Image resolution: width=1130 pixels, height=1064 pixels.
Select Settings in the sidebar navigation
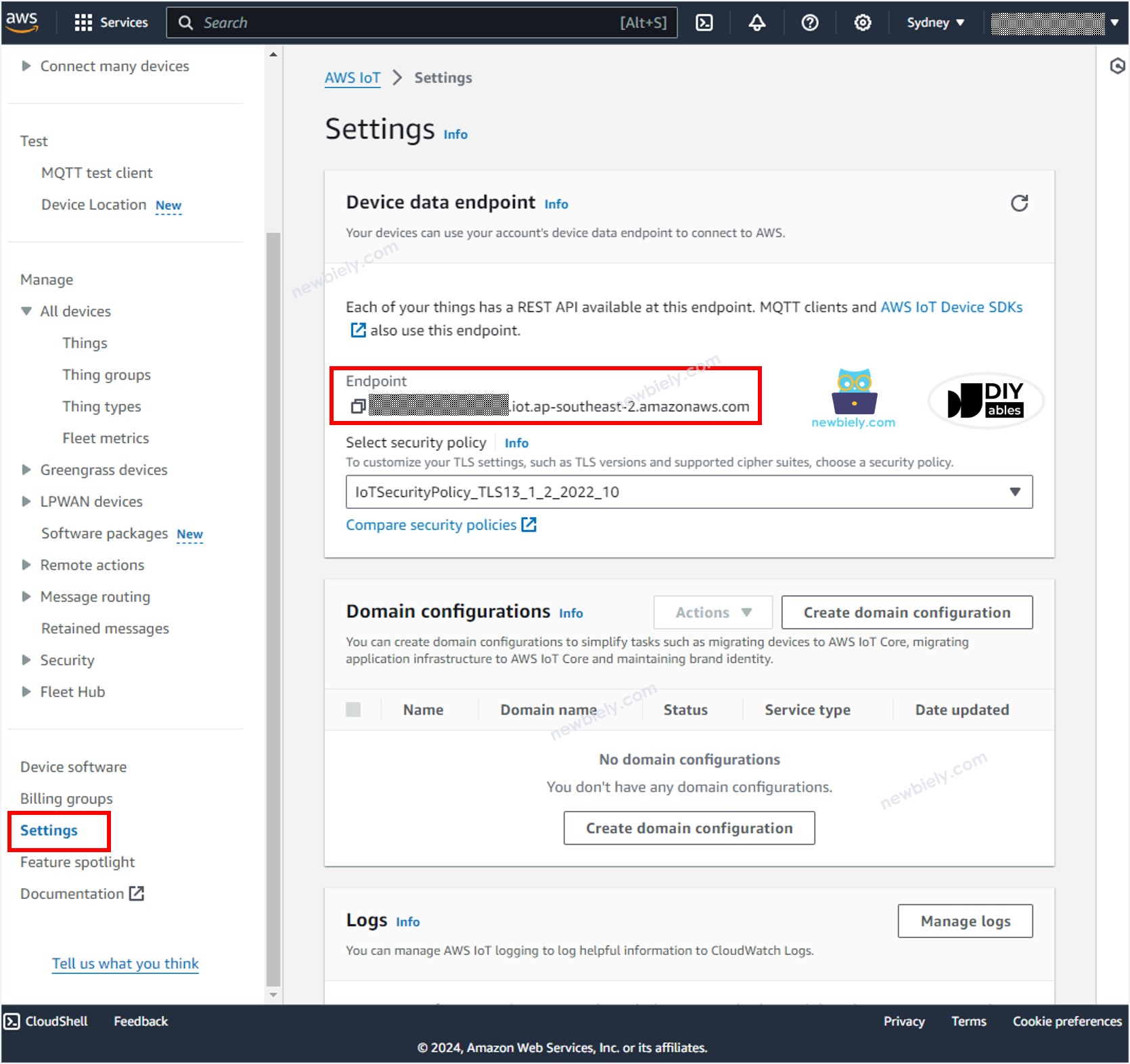[x=49, y=830]
